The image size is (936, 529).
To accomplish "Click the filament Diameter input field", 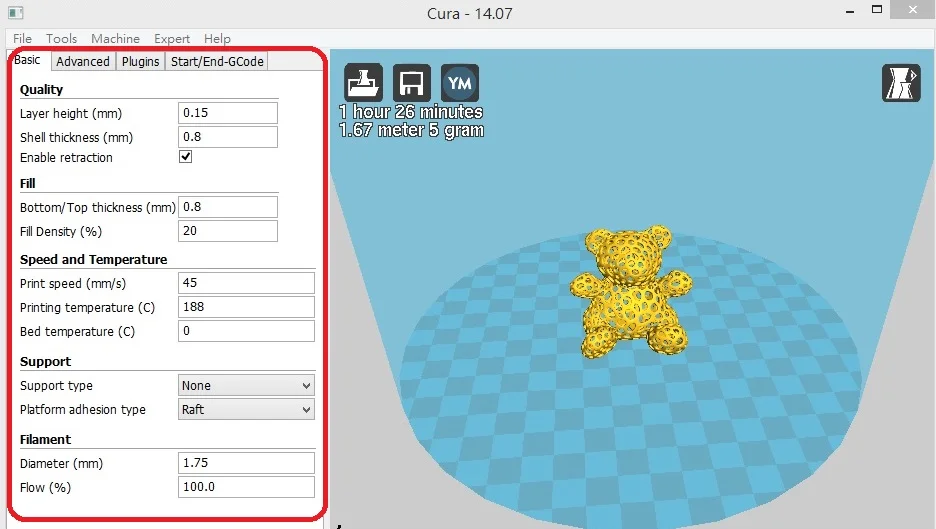I will point(246,463).
